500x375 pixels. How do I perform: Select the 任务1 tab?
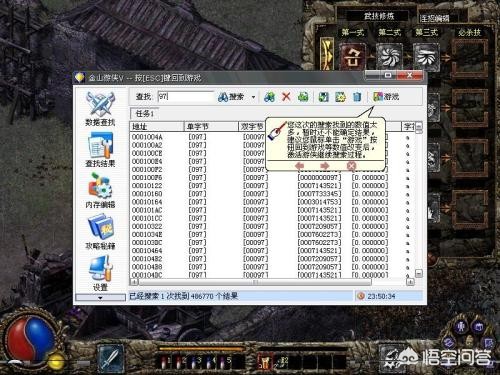(144, 114)
